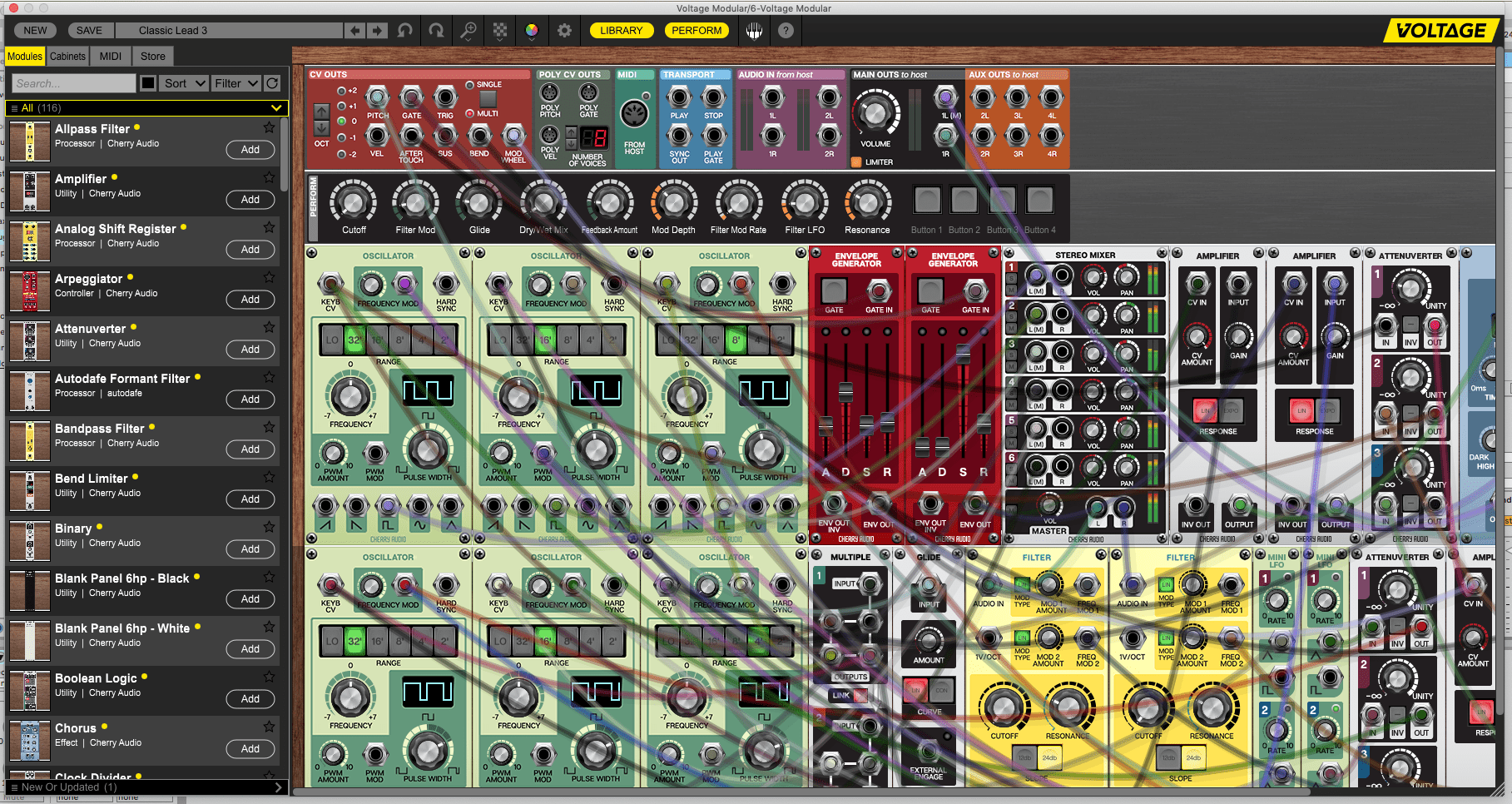Add the Bandpass Filter module
The width and height of the screenshot is (1512, 804).
pos(250,449)
